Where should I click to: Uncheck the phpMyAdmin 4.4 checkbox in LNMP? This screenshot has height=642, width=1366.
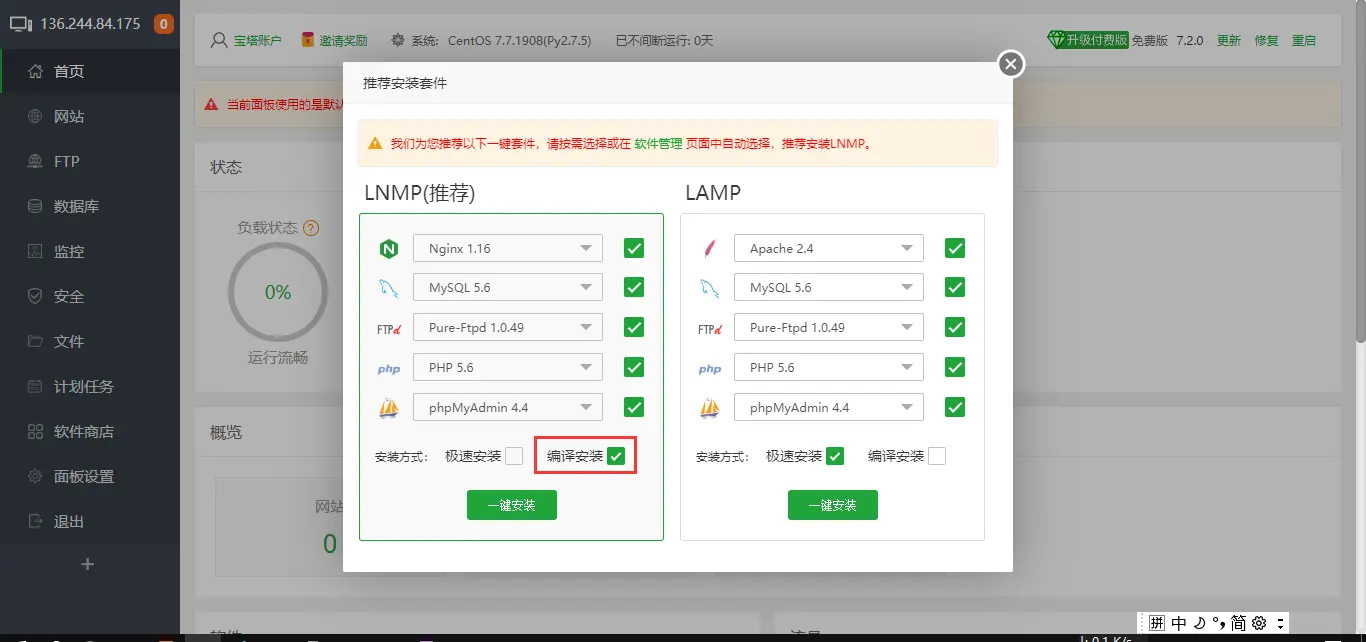click(634, 407)
